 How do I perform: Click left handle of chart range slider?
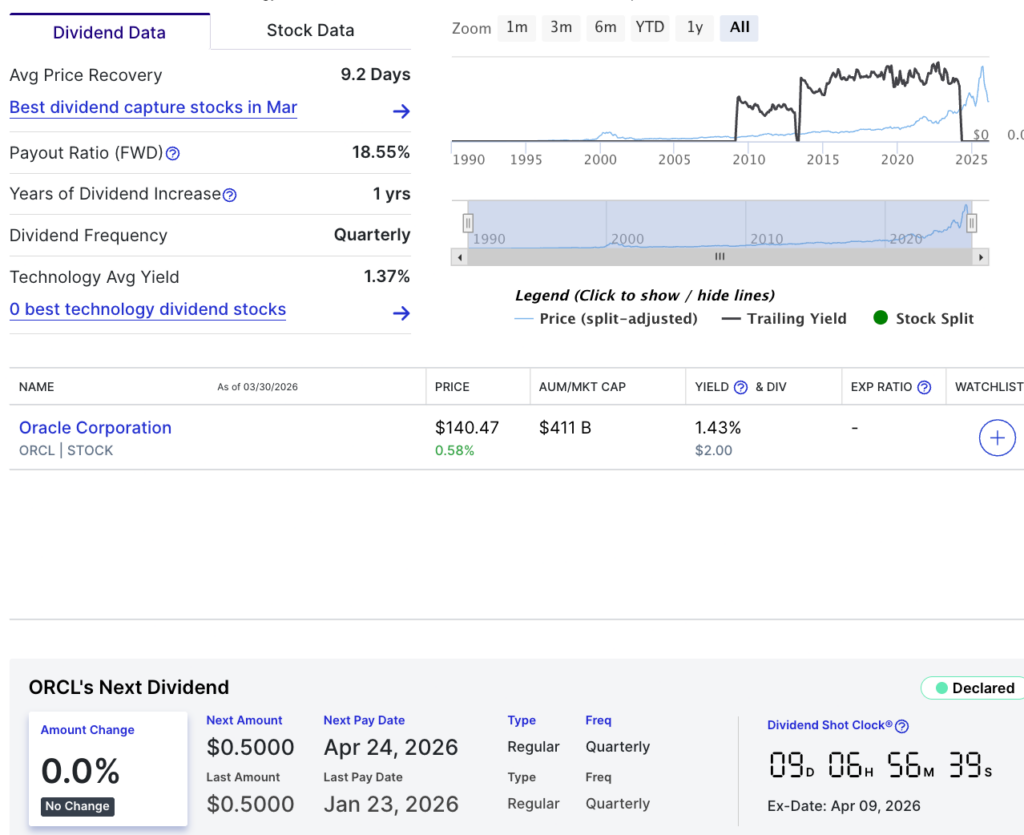(468, 223)
